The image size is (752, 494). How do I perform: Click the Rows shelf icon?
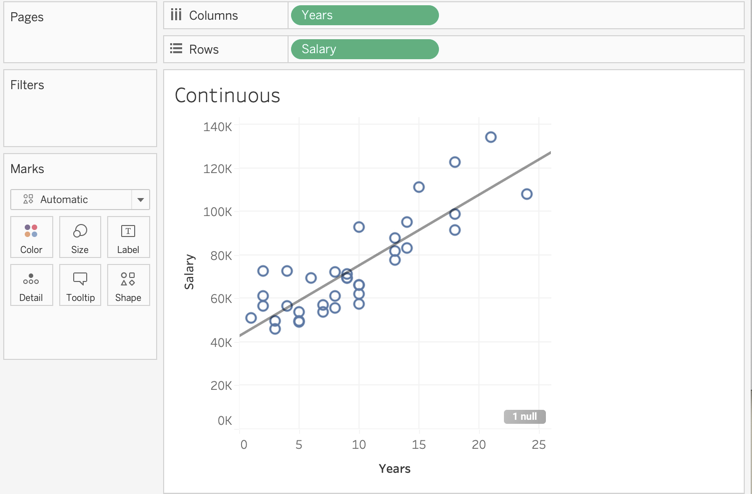click(x=176, y=48)
